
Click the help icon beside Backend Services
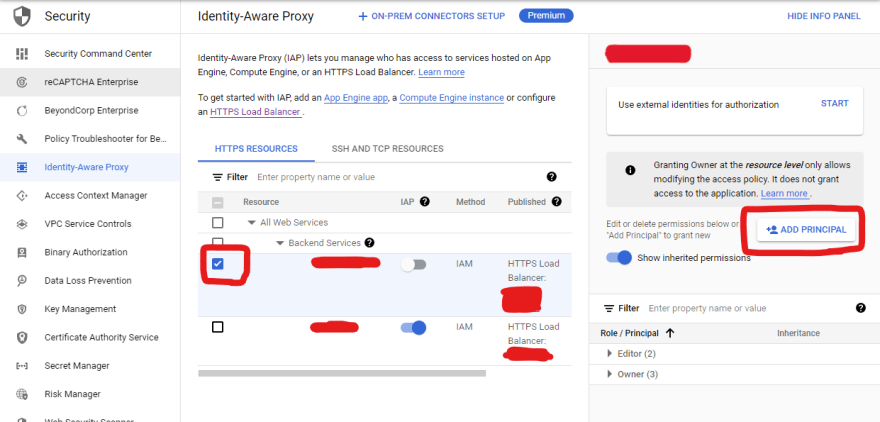369,243
